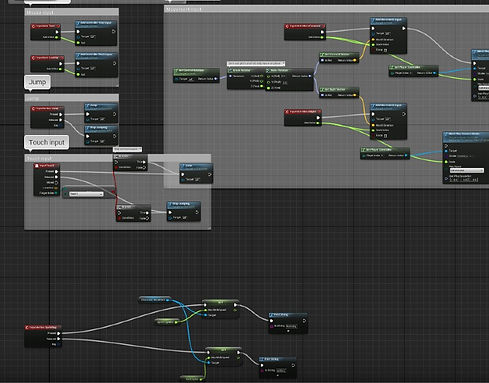Select the InputTouch event node
Screen dimensions: 489x383
(x=47, y=179)
